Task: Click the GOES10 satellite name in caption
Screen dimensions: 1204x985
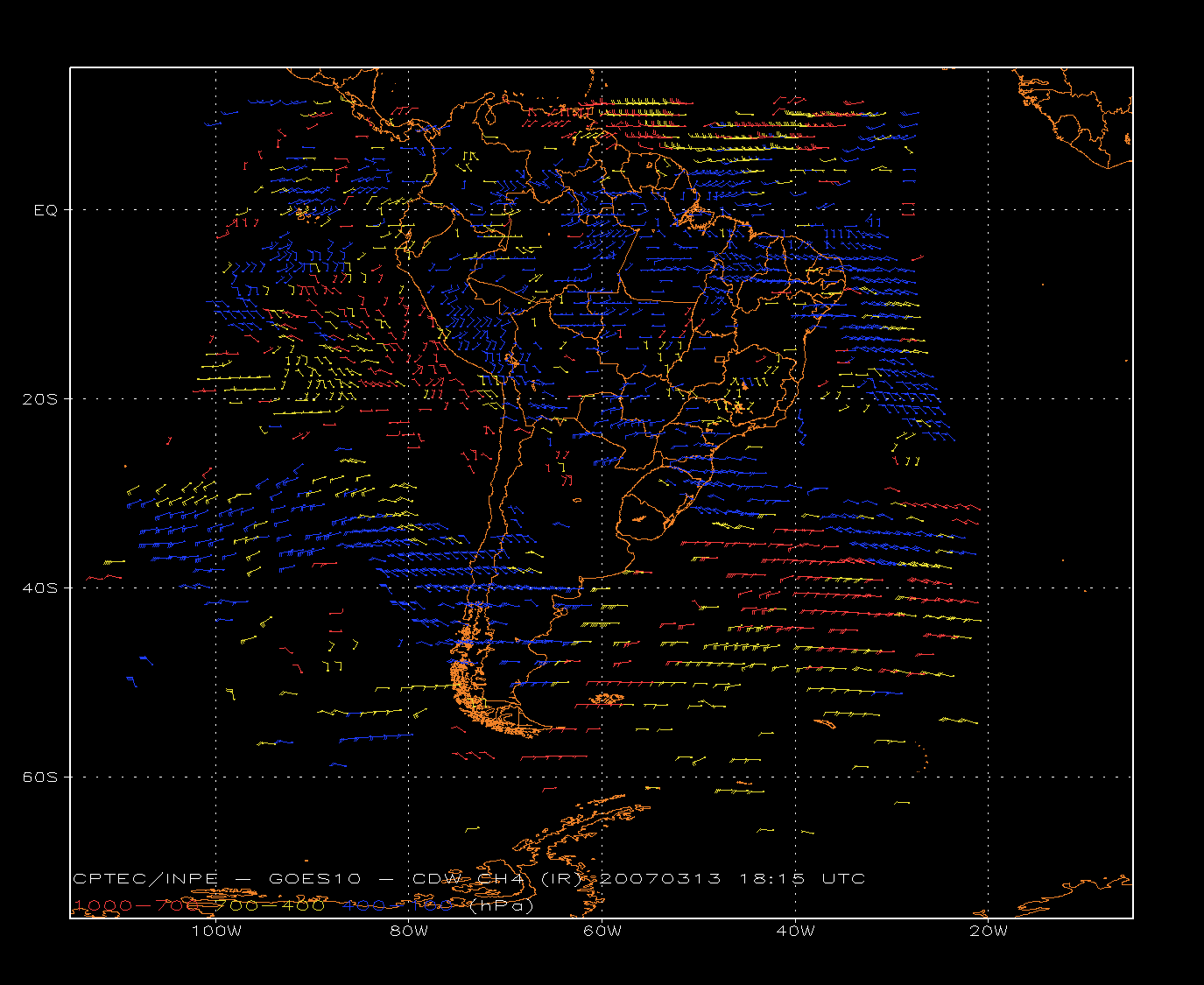Action: (x=313, y=879)
